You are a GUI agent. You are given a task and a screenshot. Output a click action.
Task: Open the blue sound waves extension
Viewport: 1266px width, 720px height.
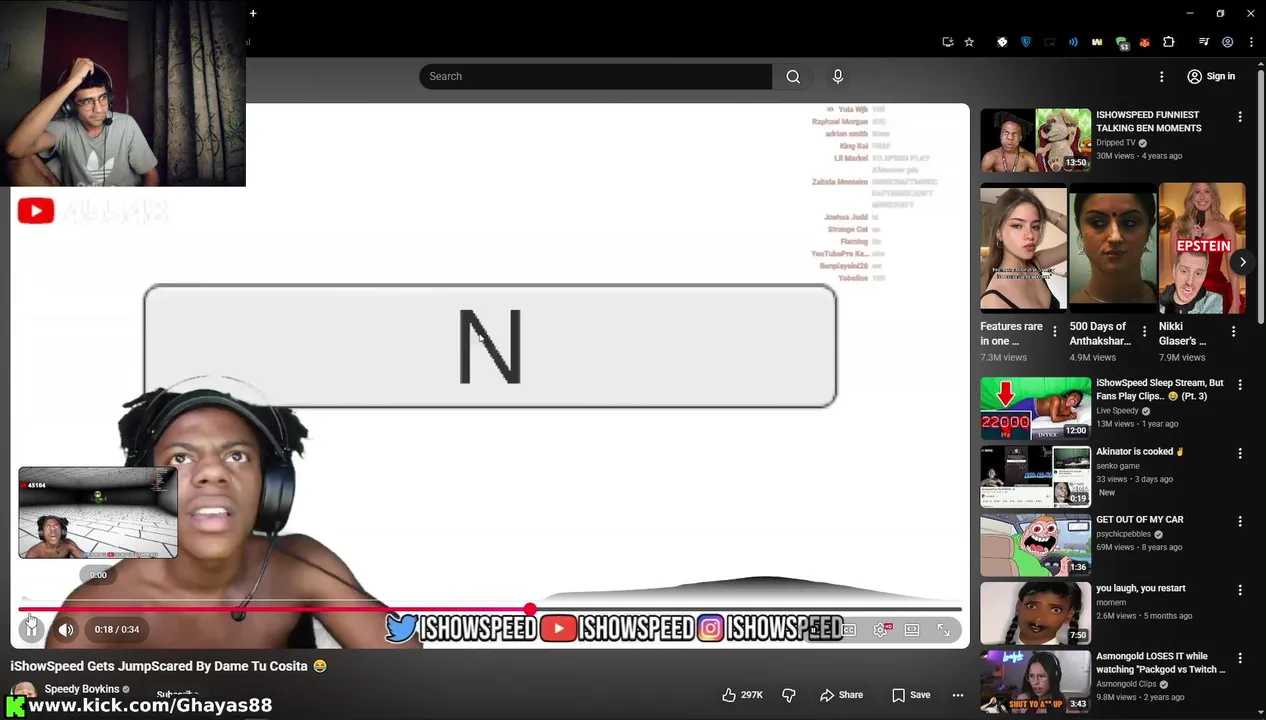(1073, 42)
